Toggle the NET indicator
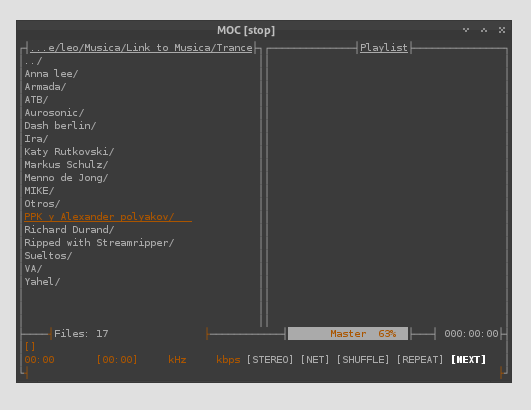 click(315, 360)
